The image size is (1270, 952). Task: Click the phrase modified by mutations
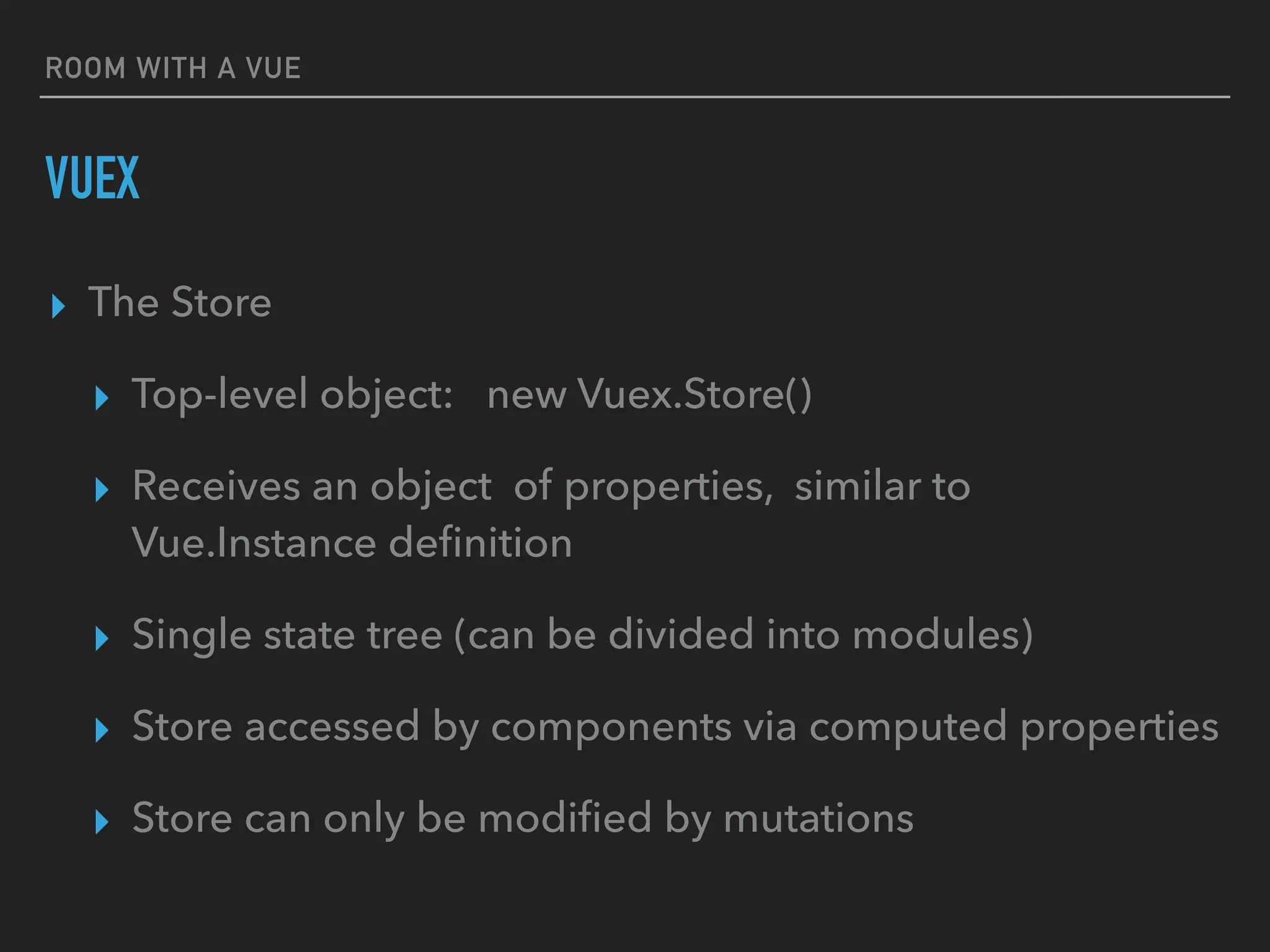tap(696, 819)
